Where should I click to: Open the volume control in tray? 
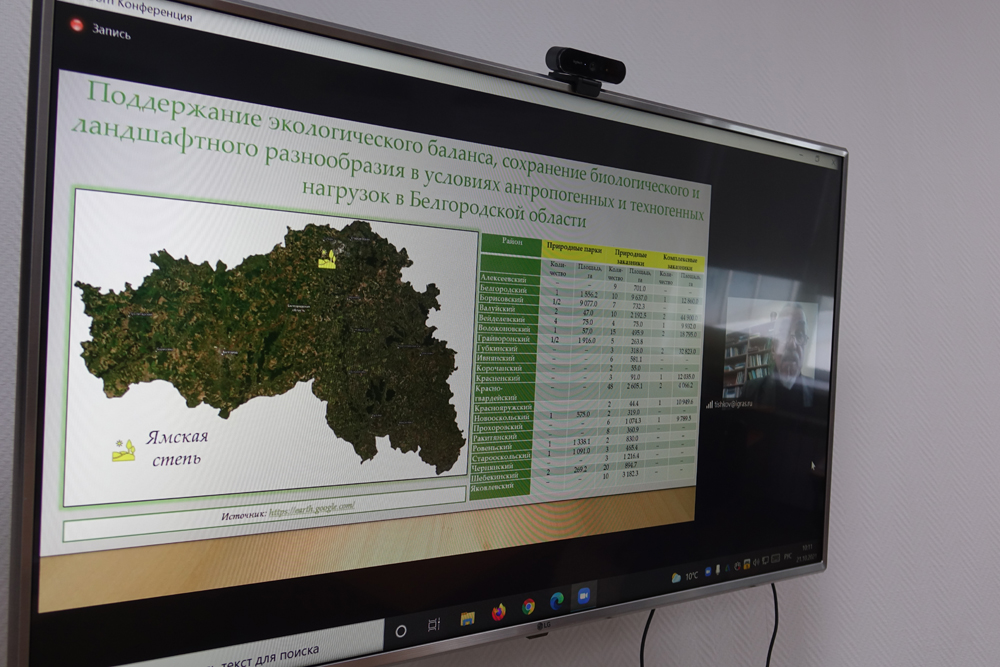click(x=756, y=562)
